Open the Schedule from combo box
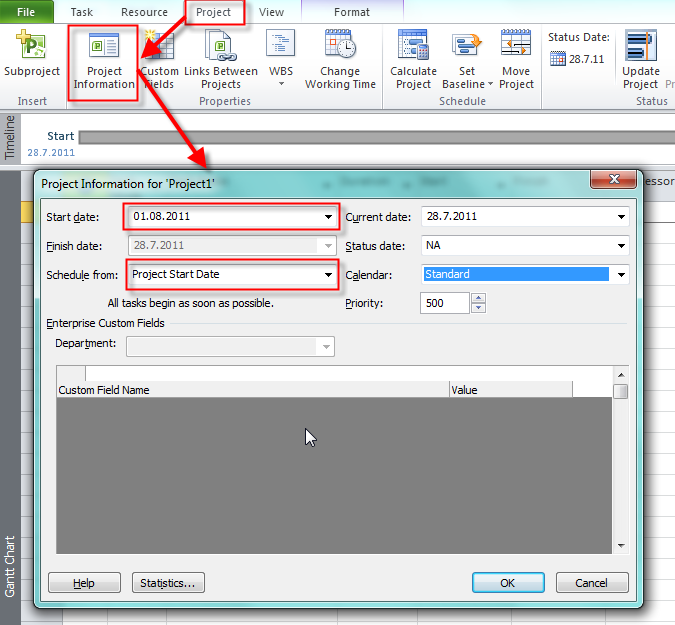Image resolution: width=675 pixels, height=625 pixels. (328, 275)
